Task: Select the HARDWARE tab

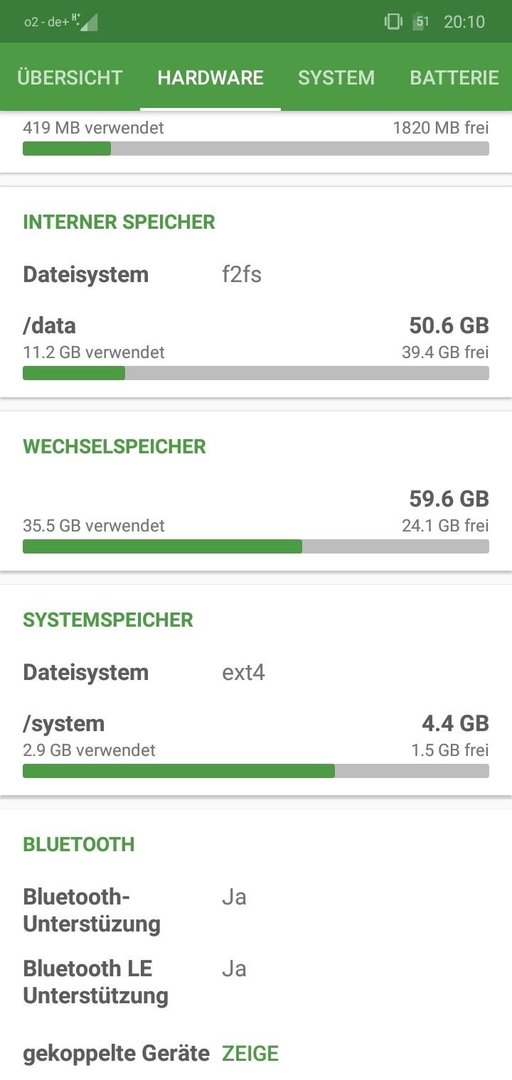Action: [x=210, y=77]
